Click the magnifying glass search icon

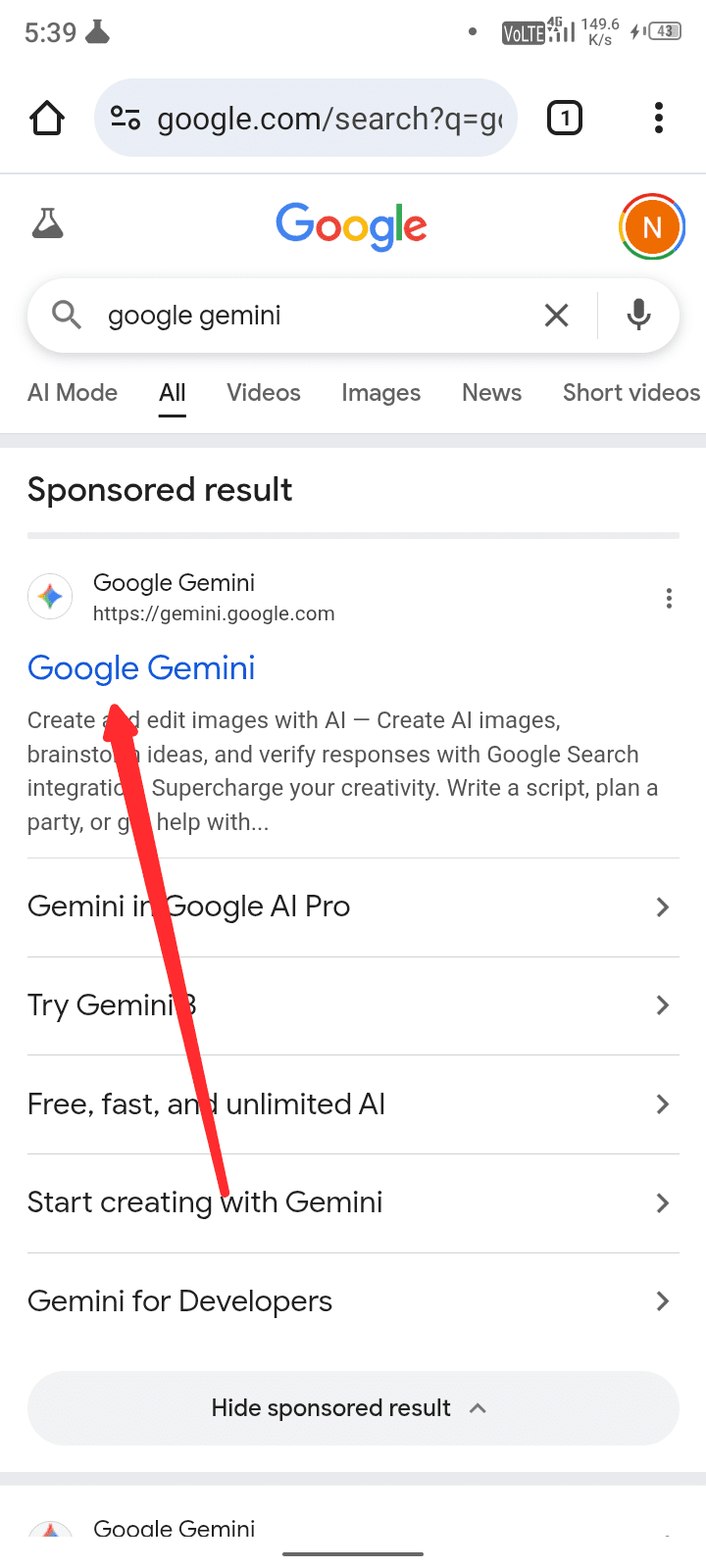[66, 315]
